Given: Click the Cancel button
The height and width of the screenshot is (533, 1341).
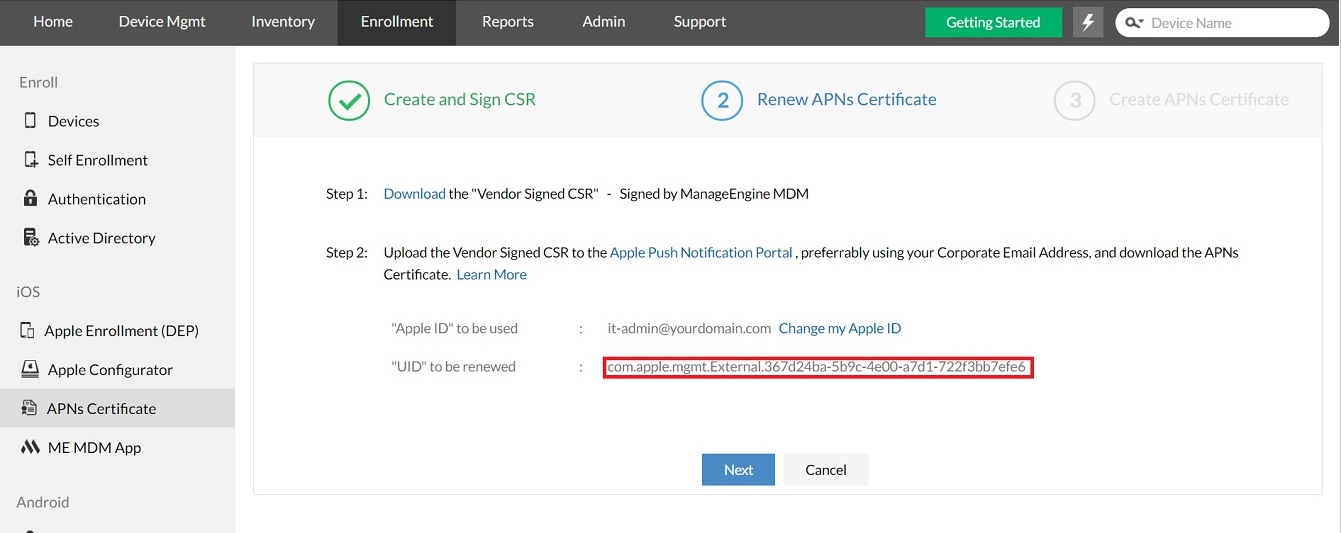Looking at the screenshot, I should pyautogui.click(x=826, y=469).
